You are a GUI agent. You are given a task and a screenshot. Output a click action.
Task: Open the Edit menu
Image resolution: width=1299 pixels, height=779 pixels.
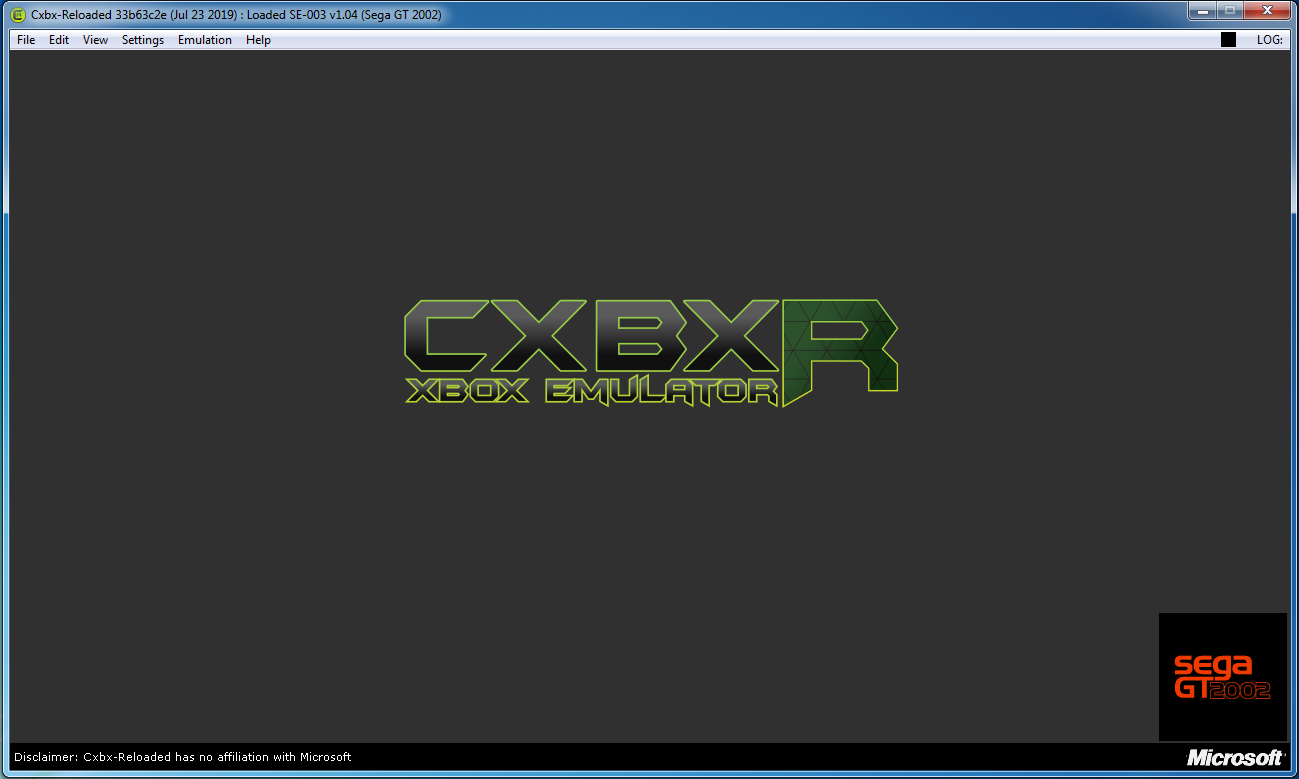59,40
